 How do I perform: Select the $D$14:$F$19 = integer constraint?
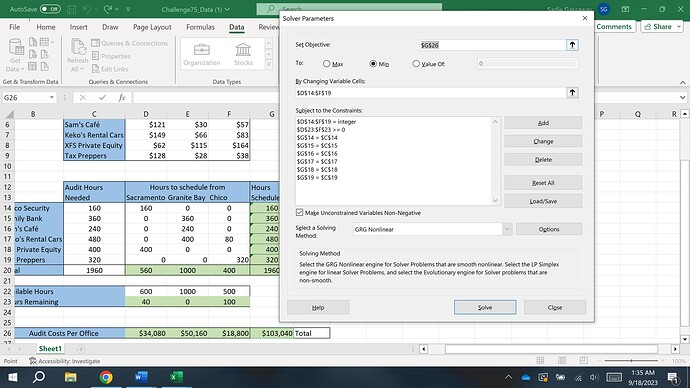pos(327,122)
